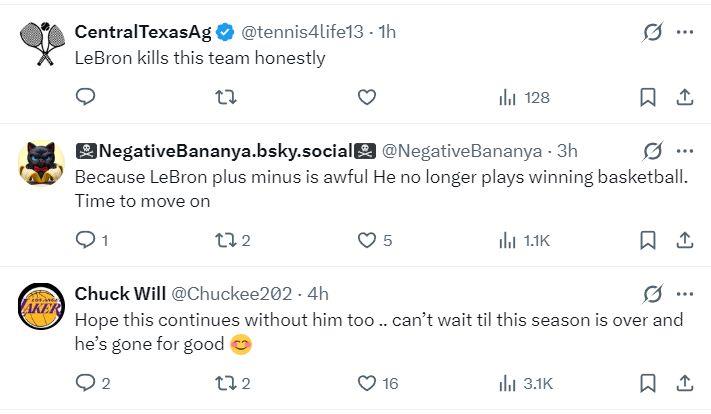Open Chuck Will's Lakers logo avatar
The width and height of the screenshot is (711, 414).
tap(42, 307)
